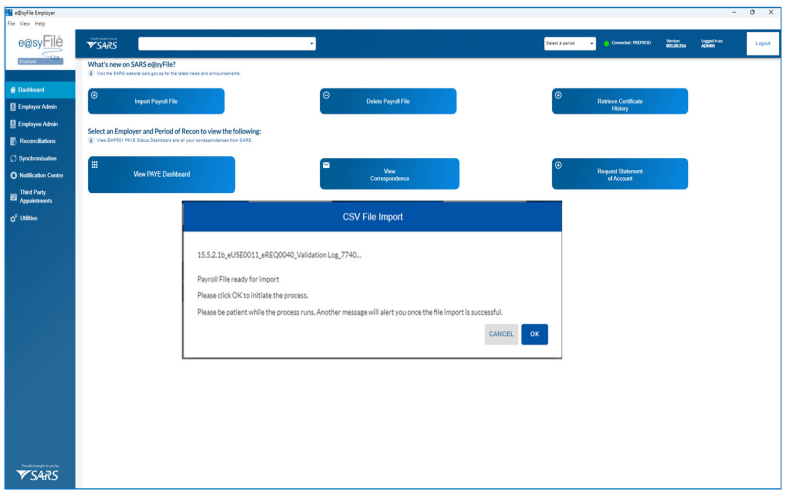Click the Logout button

tap(762, 43)
